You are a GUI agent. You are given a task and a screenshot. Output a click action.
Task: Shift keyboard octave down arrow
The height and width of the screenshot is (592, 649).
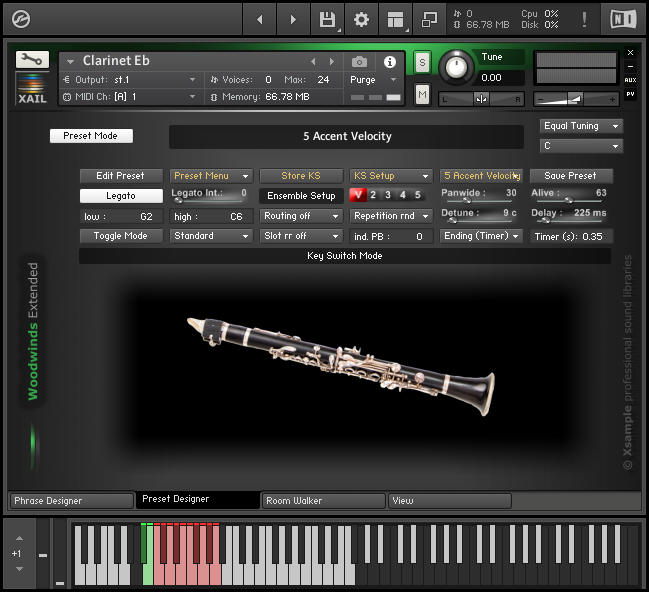19,569
